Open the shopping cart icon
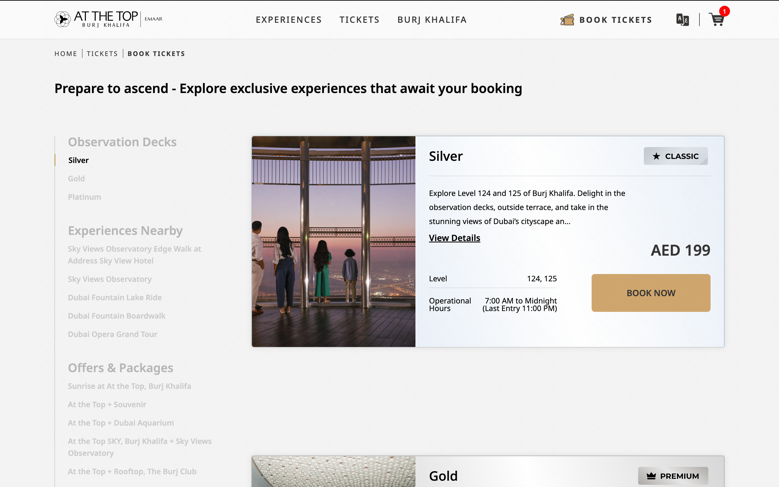Viewport: 779px width, 487px height. (717, 19)
